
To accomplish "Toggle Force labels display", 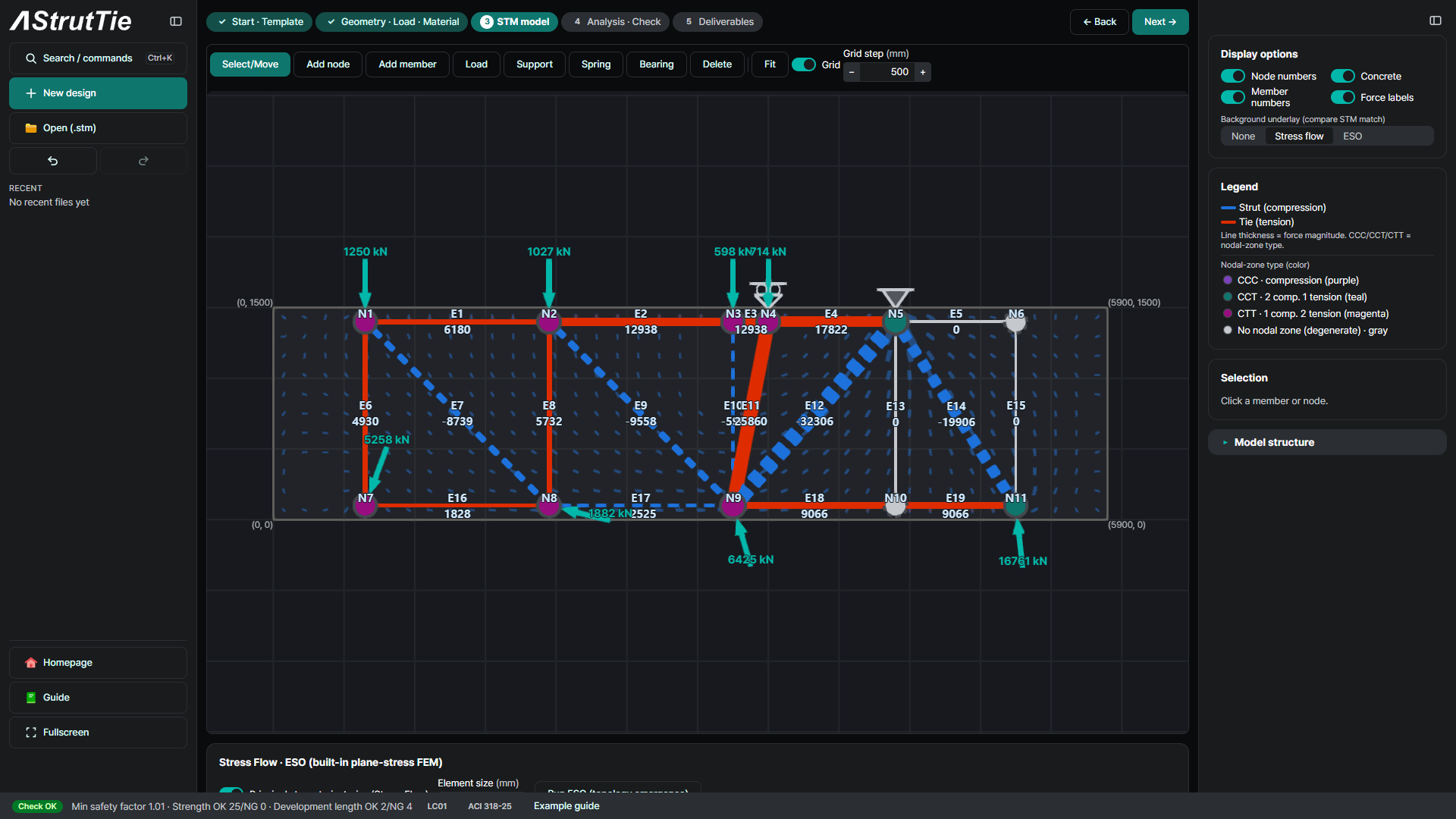I will 1343,97.
